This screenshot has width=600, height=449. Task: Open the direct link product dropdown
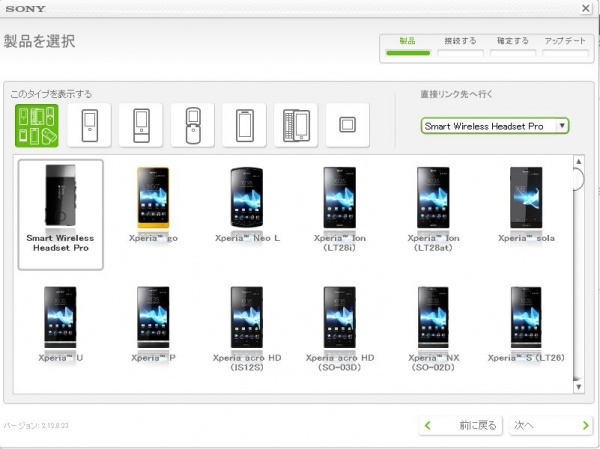495,126
